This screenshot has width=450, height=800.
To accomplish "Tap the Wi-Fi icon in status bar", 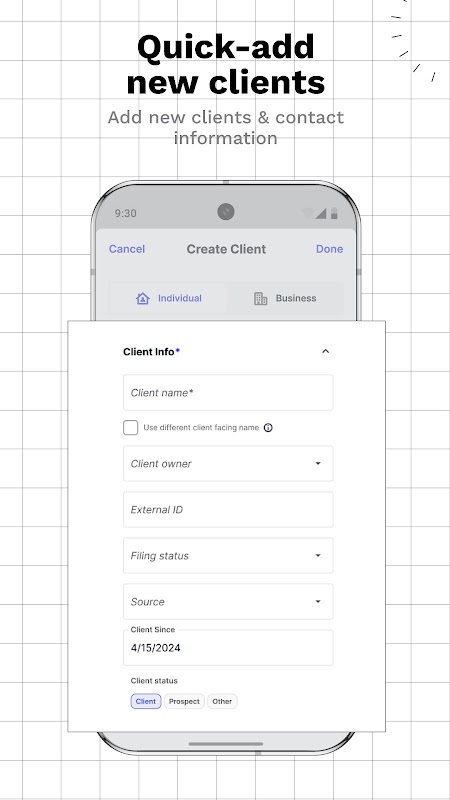I will pyautogui.click(x=307, y=213).
